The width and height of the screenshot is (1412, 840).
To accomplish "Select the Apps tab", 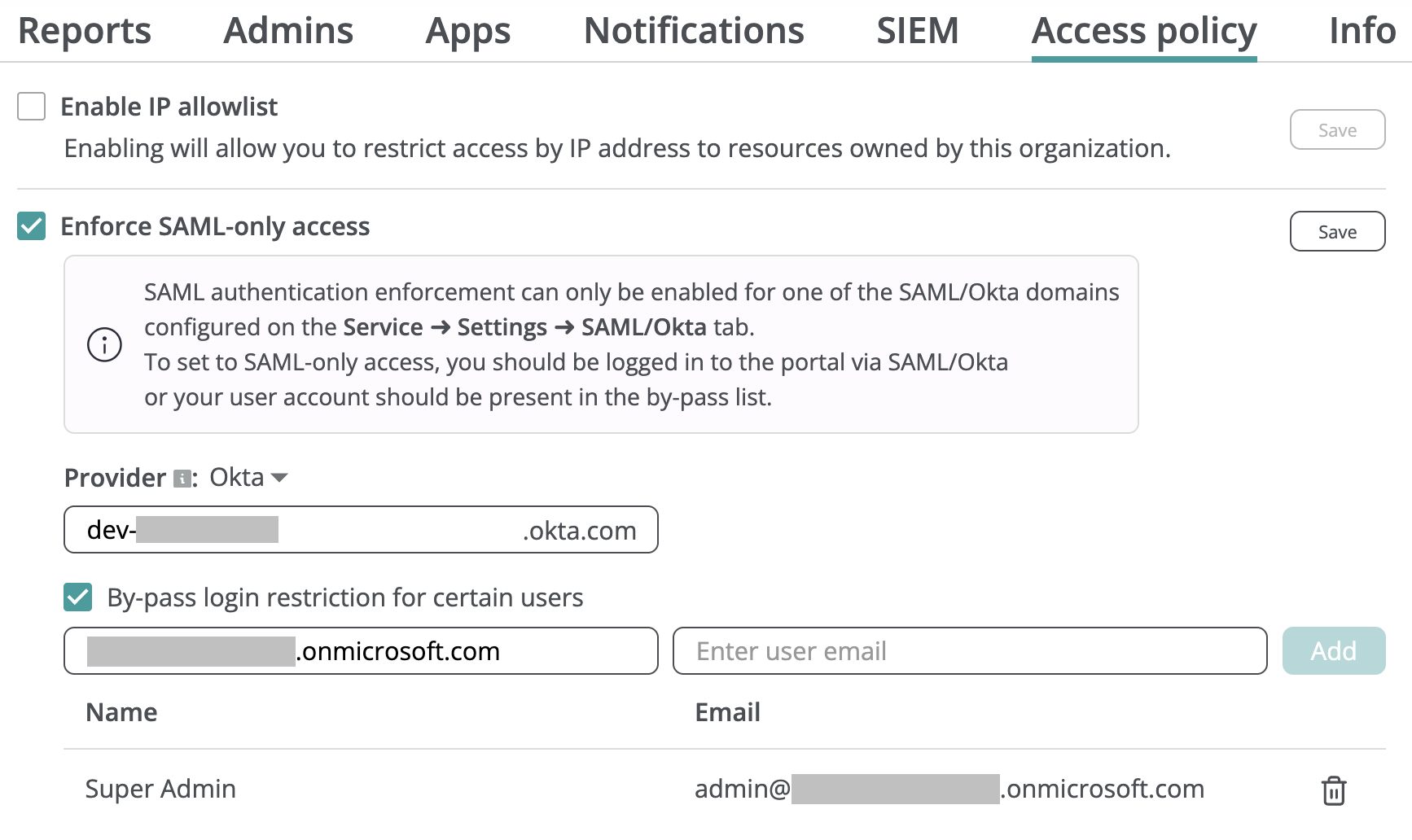I will point(467,31).
